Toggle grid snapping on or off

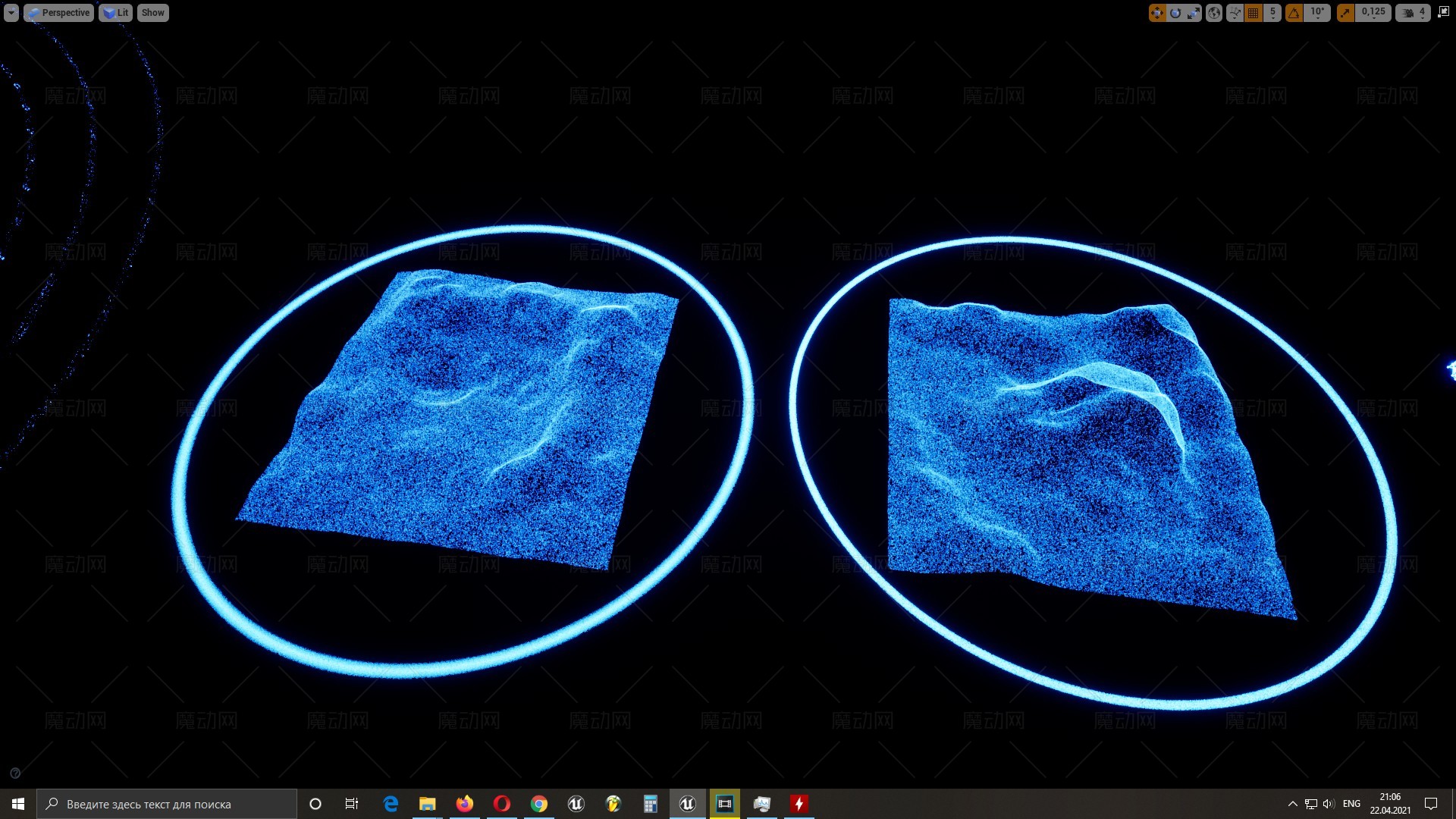pyautogui.click(x=1254, y=13)
